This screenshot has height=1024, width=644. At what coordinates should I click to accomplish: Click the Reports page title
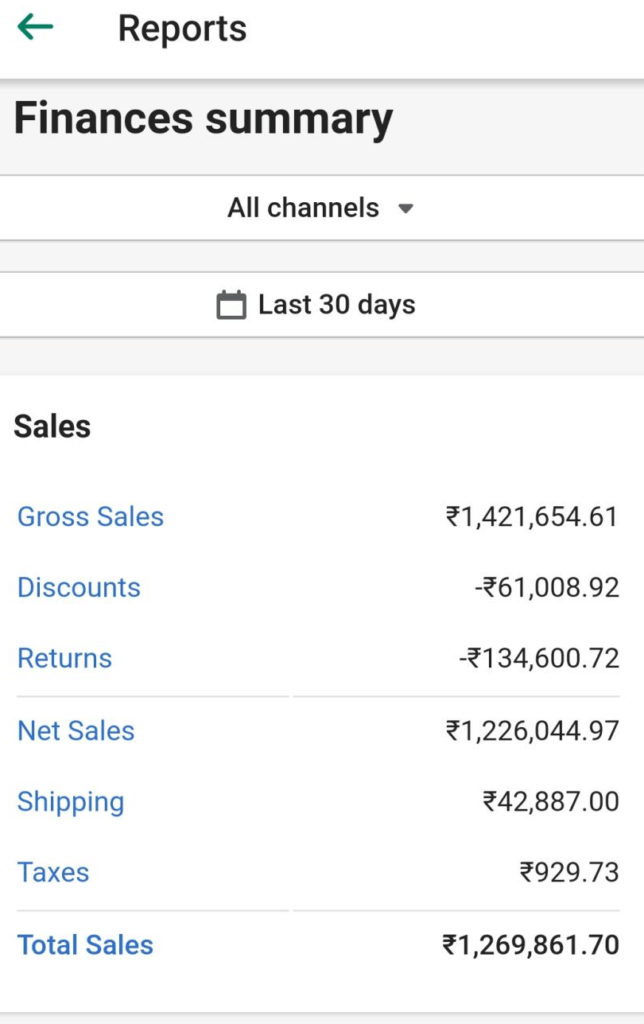click(182, 29)
